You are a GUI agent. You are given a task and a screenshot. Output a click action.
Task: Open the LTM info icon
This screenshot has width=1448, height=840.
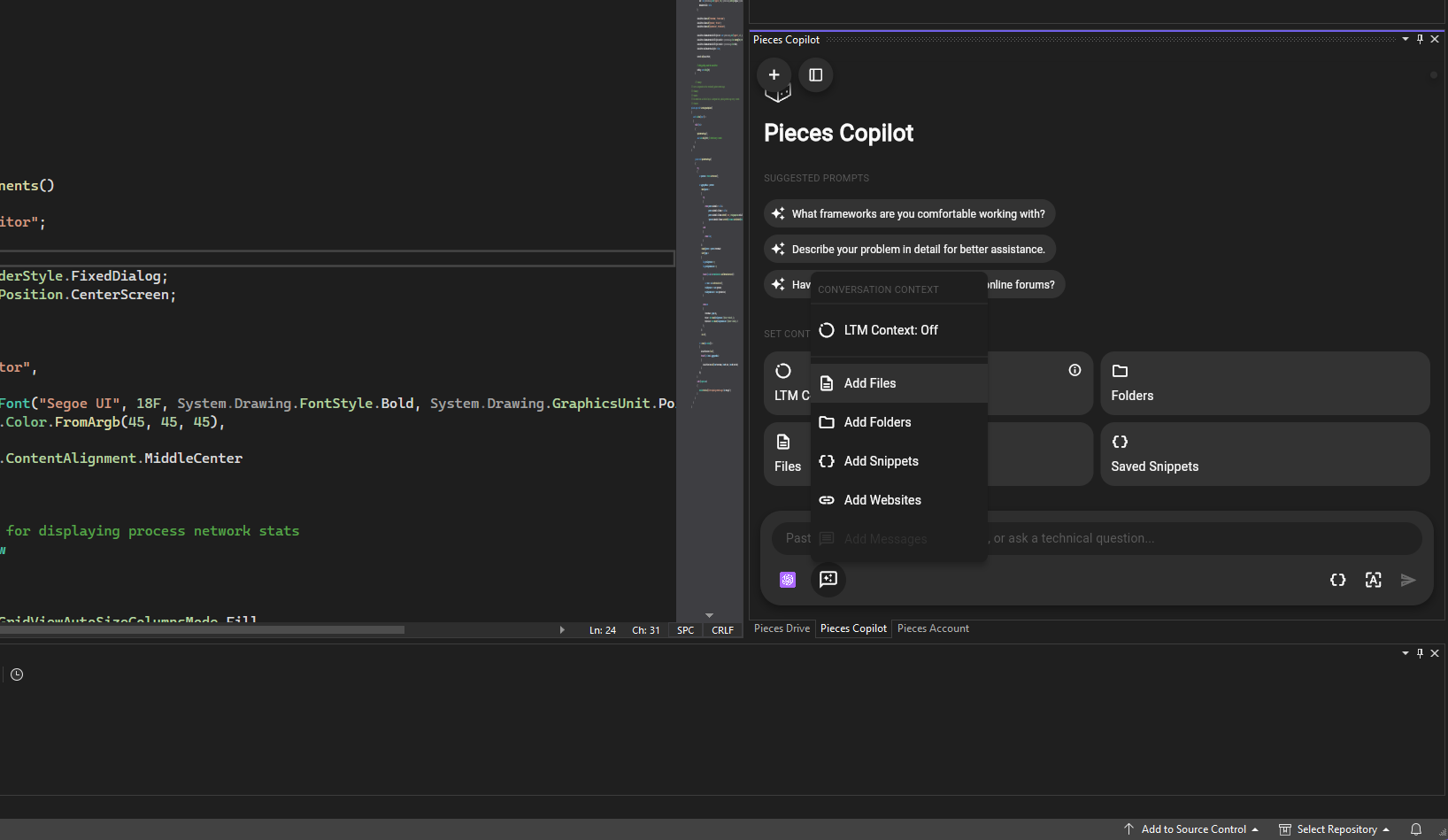1074,371
